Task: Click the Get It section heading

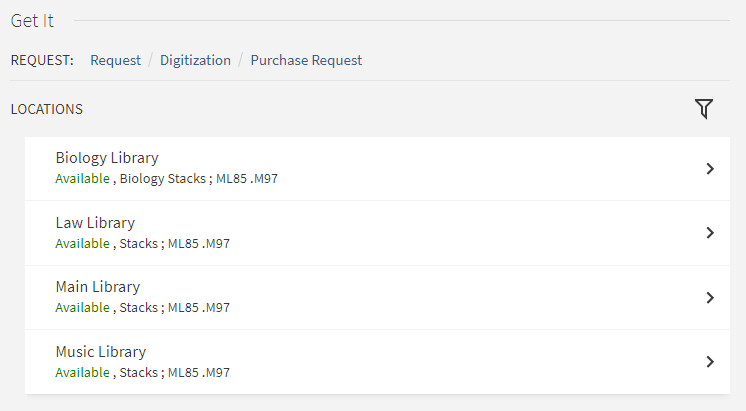Action: [x=32, y=20]
